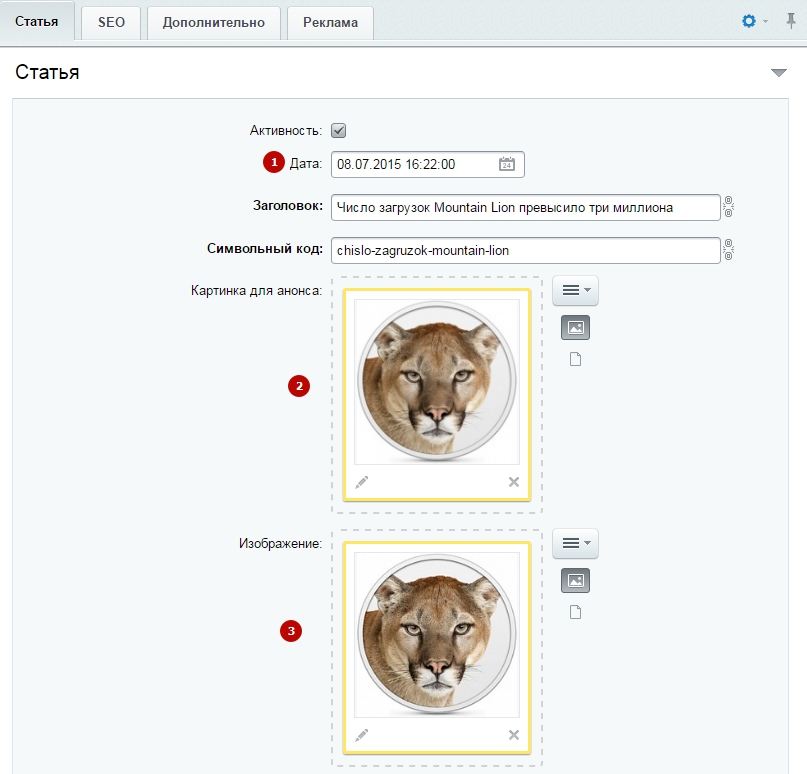The height and width of the screenshot is (774, 807).
Task: Click file icon beside Изображение
Action: coord(575,612)
